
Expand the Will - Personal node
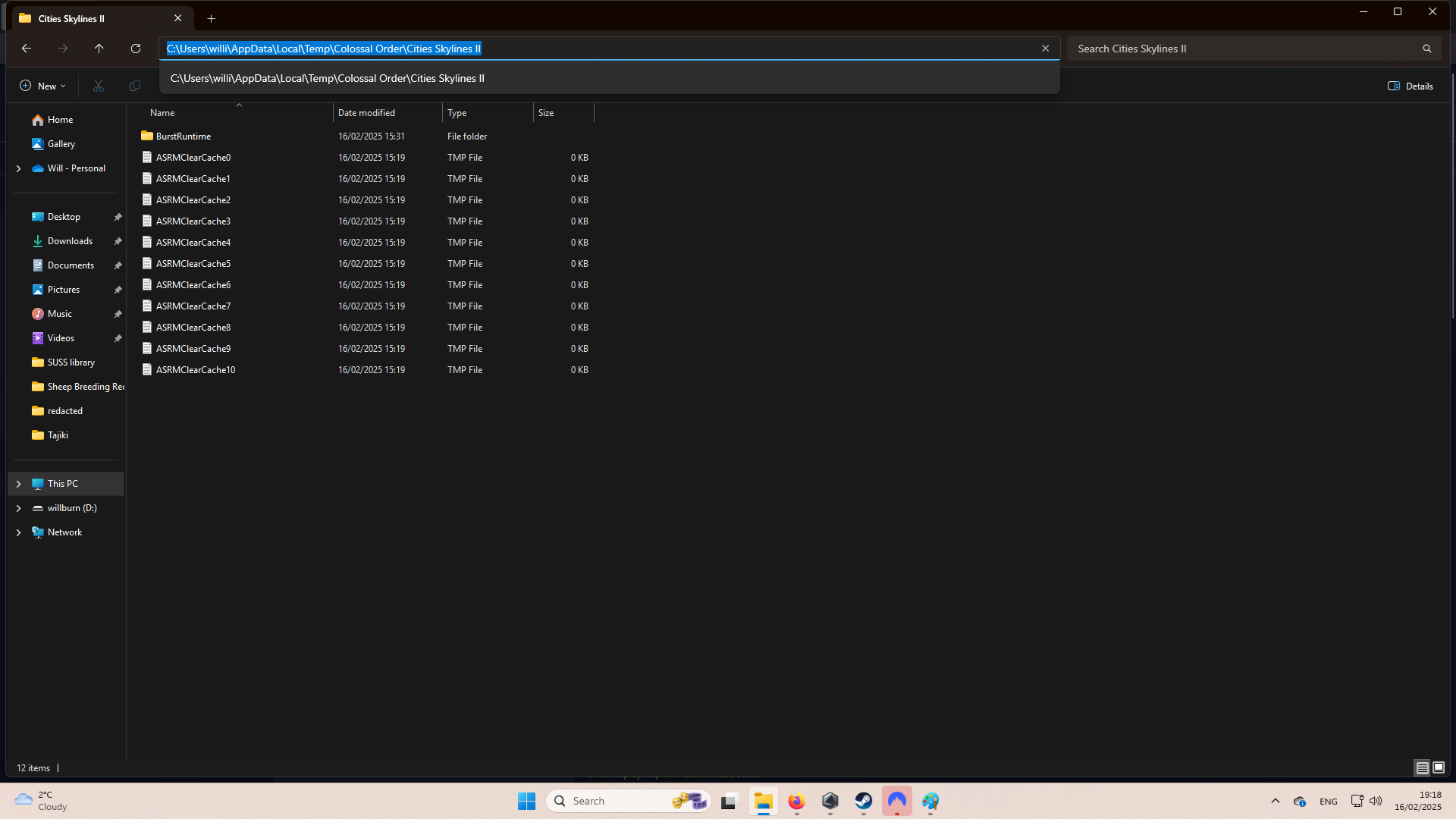[x=19, y=168]
